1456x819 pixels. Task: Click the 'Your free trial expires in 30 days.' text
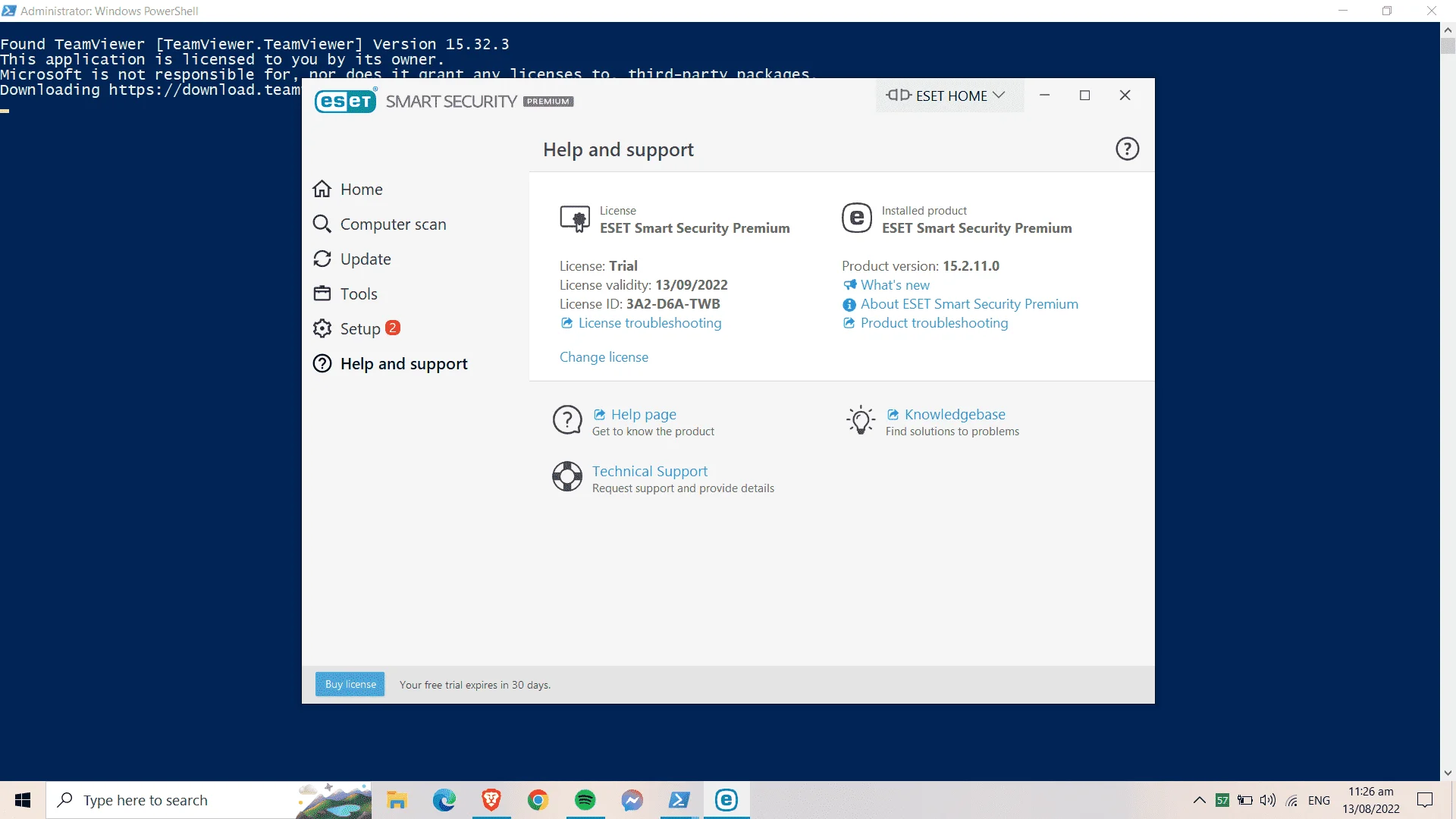[x=475, y=685]
